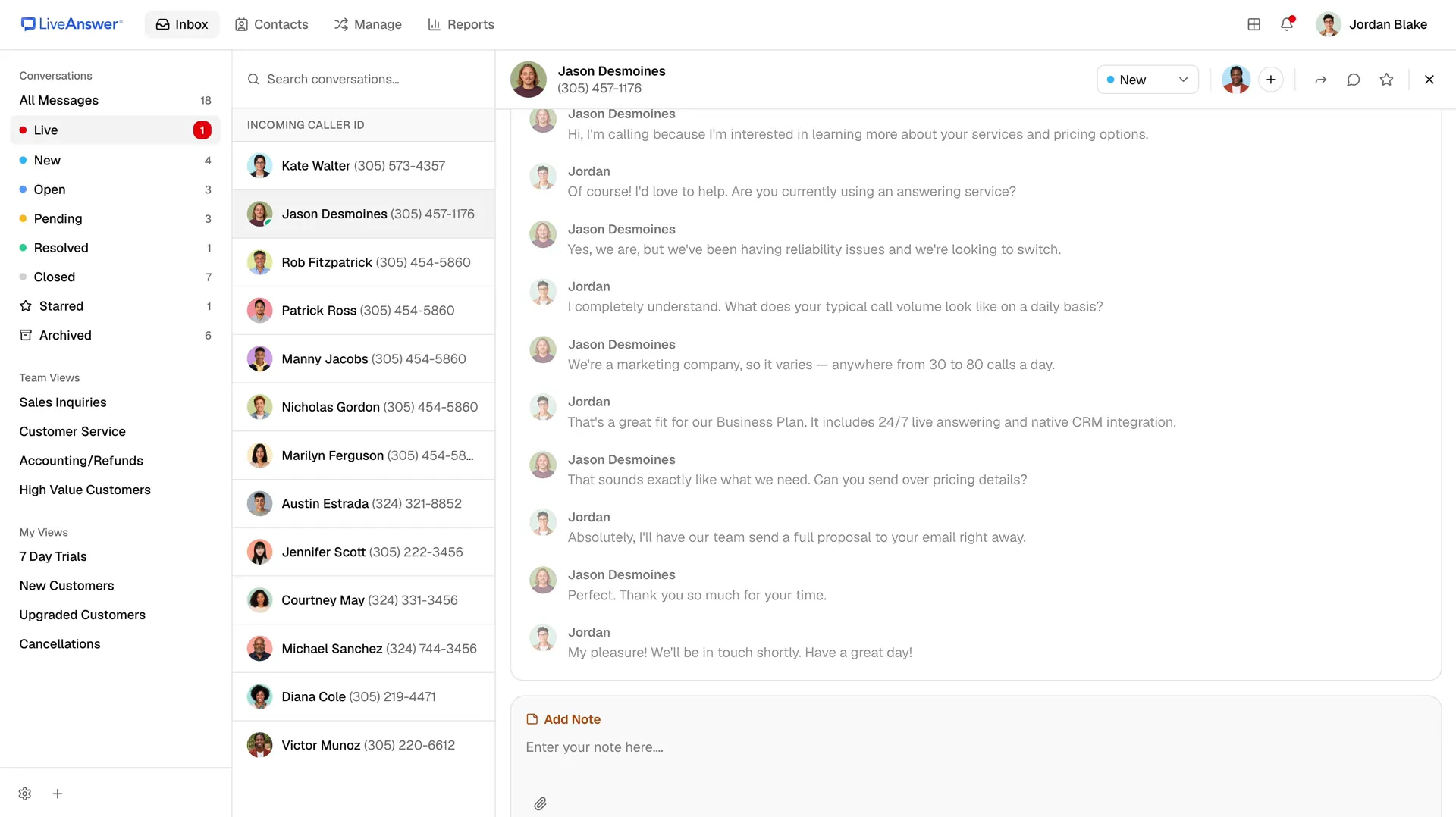Click the search magnifier icon
This screenshot has height=817, width=1456.
point(253,80)
